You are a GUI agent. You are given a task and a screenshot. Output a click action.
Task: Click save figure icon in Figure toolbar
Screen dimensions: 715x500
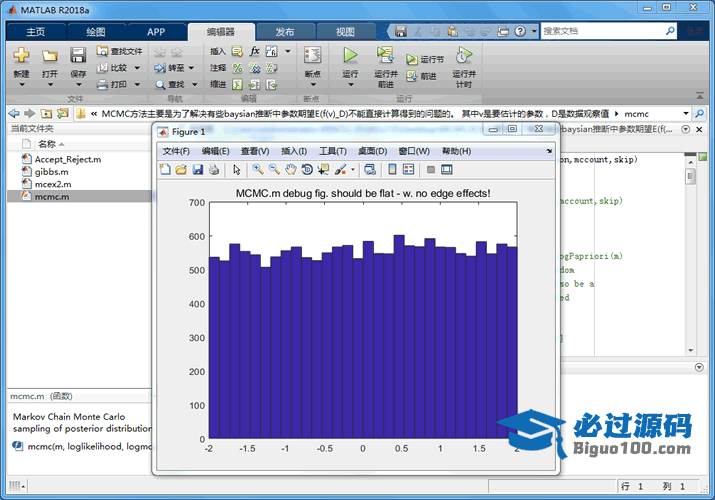(x=197, y=170)
